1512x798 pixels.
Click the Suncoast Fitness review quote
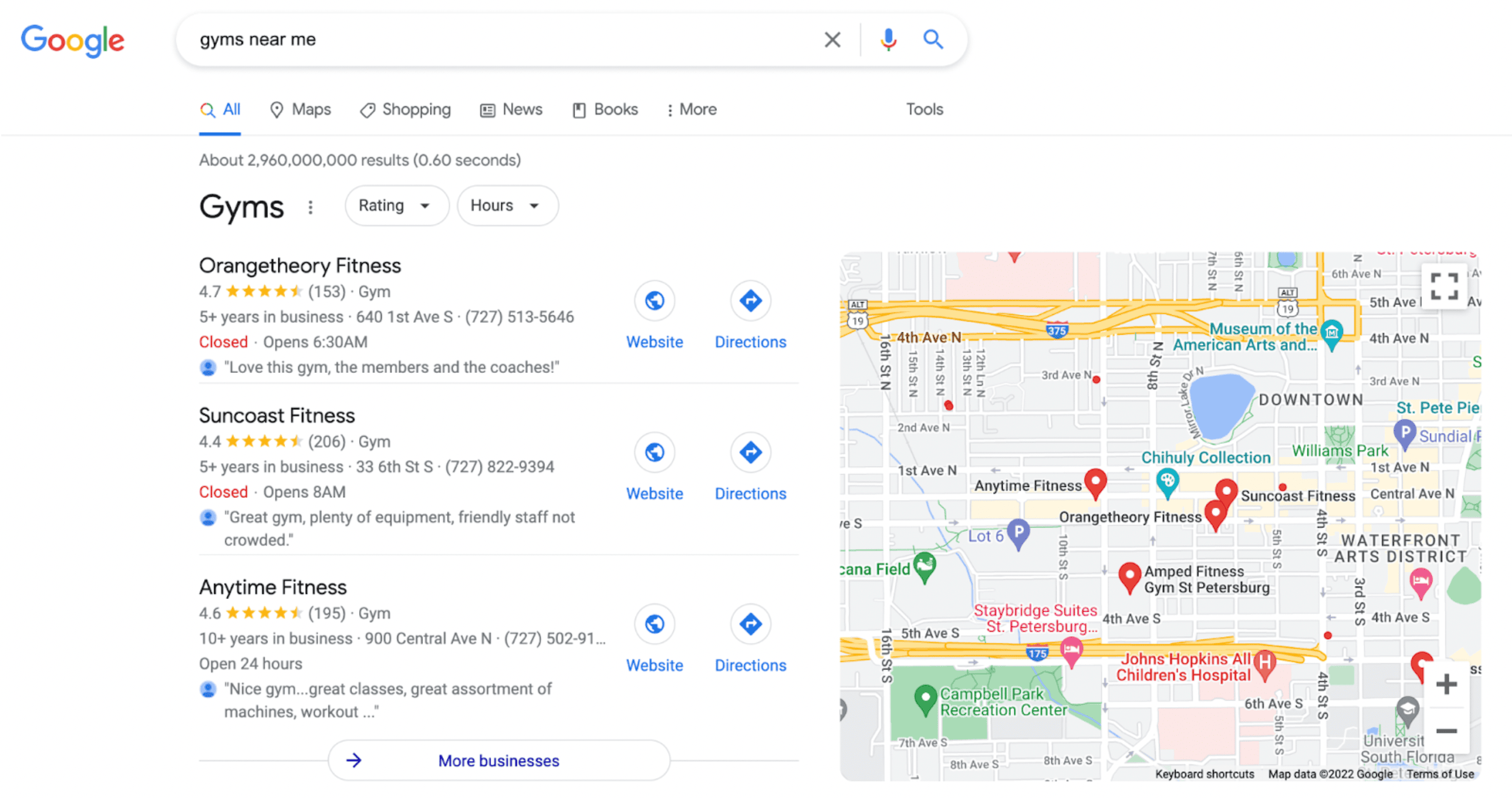coord(399,529)
